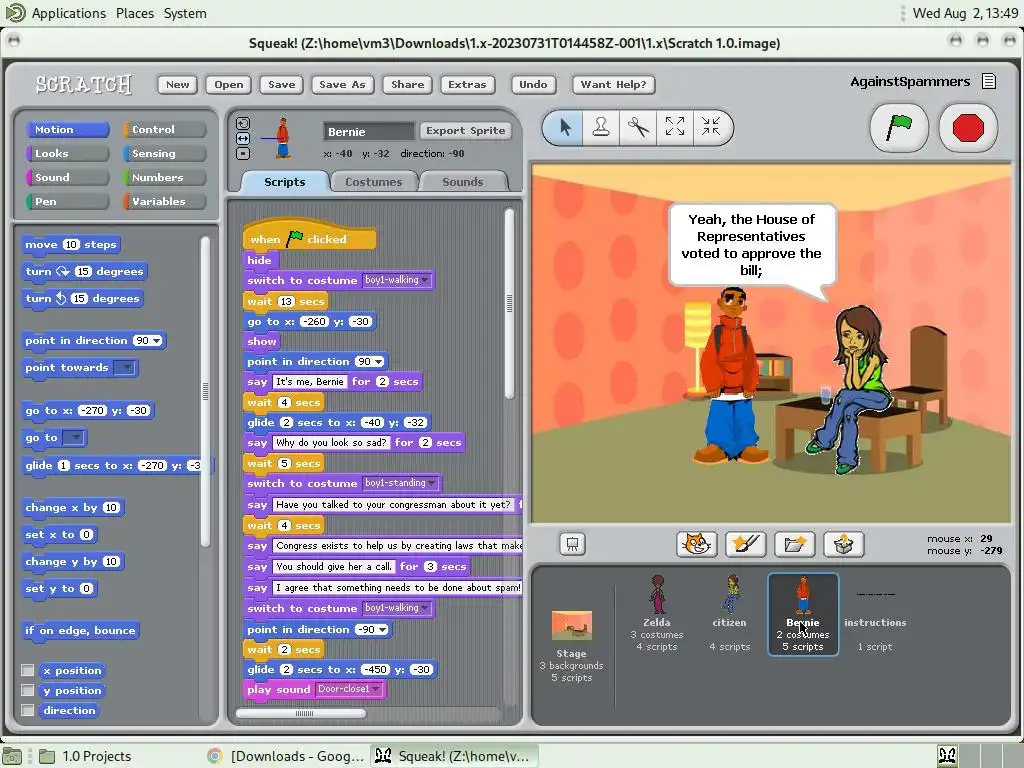Select the scissors delete tool
The width and height of the screenshot is (1024, 768).
[638, 127]
